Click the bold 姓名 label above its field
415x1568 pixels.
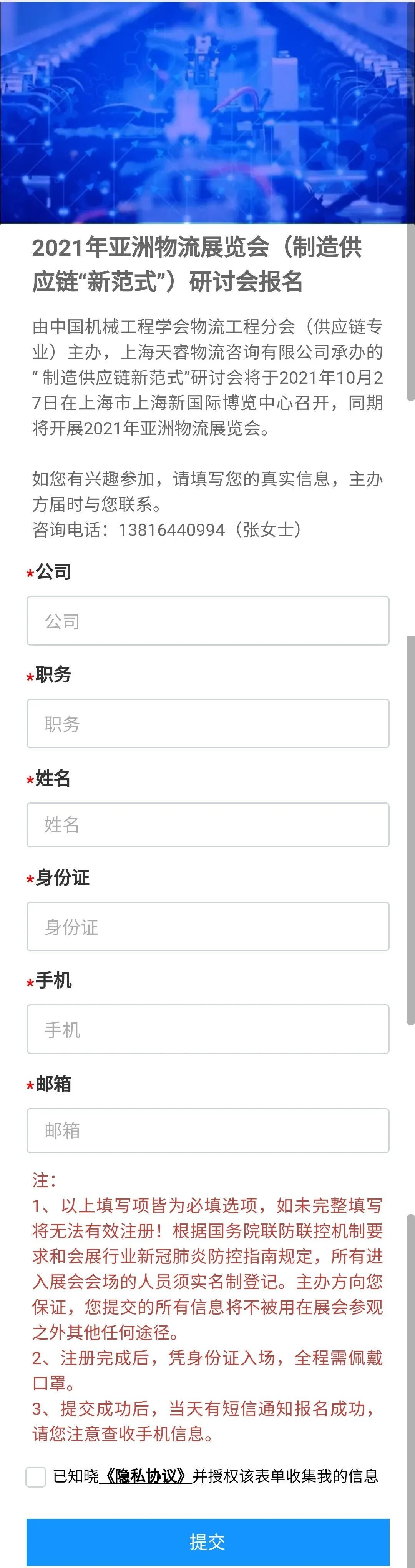53,778
